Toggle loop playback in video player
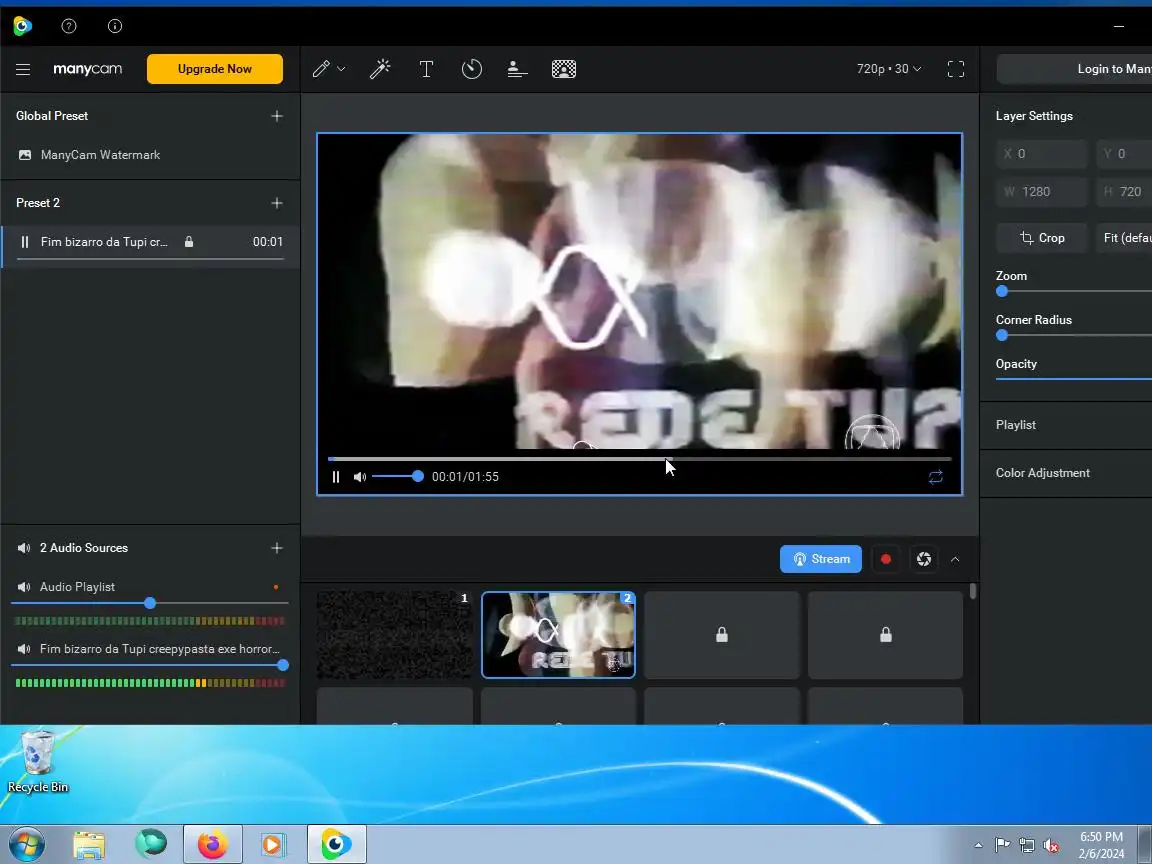This screenshot has width=1152, height=864. [935, 478]
